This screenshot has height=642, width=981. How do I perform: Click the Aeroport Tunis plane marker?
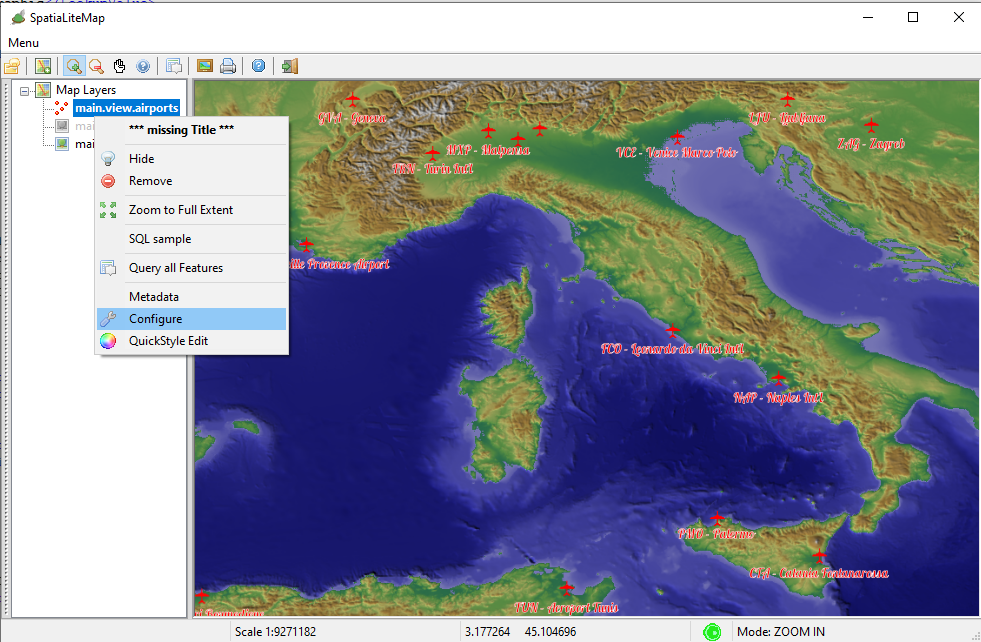coord(567,588)
